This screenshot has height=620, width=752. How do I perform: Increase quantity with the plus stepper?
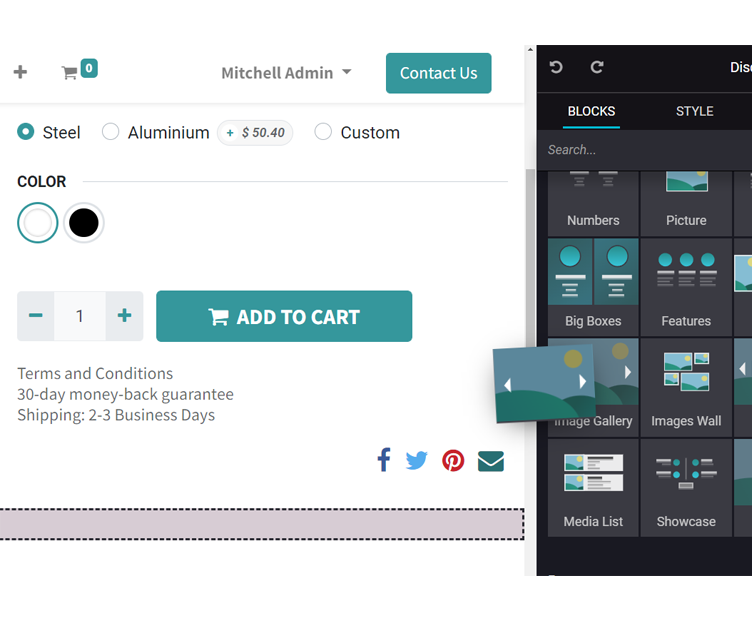point(124,316)
